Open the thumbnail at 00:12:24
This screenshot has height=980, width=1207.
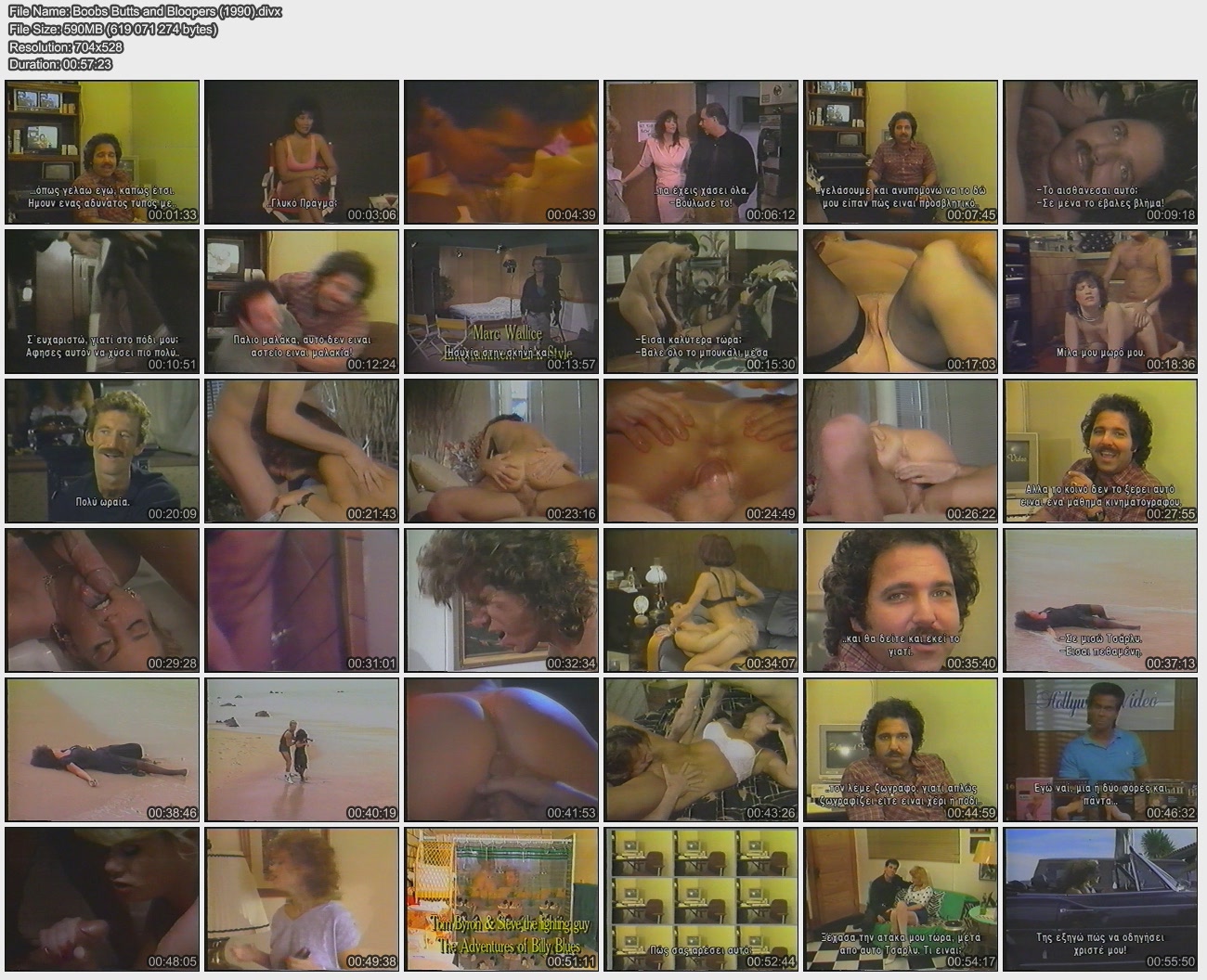(x=302, y=302)
